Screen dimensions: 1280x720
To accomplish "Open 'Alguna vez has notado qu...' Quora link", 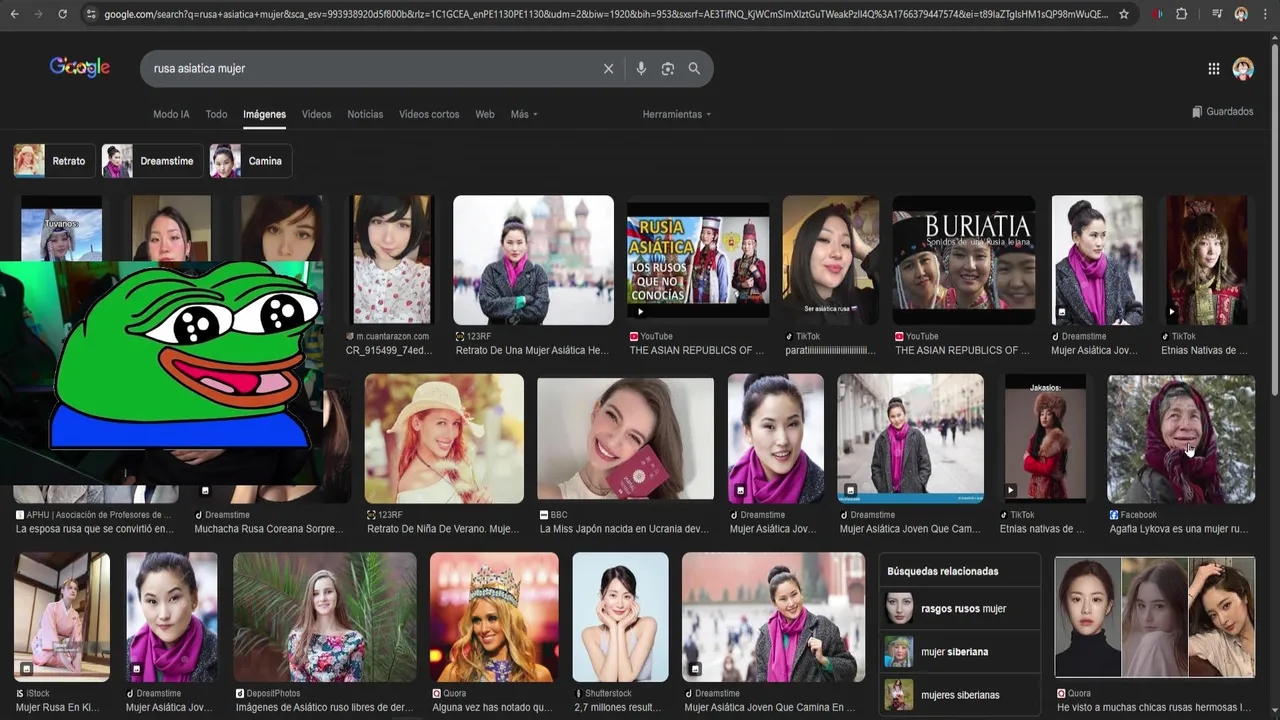I will [492, 707].
